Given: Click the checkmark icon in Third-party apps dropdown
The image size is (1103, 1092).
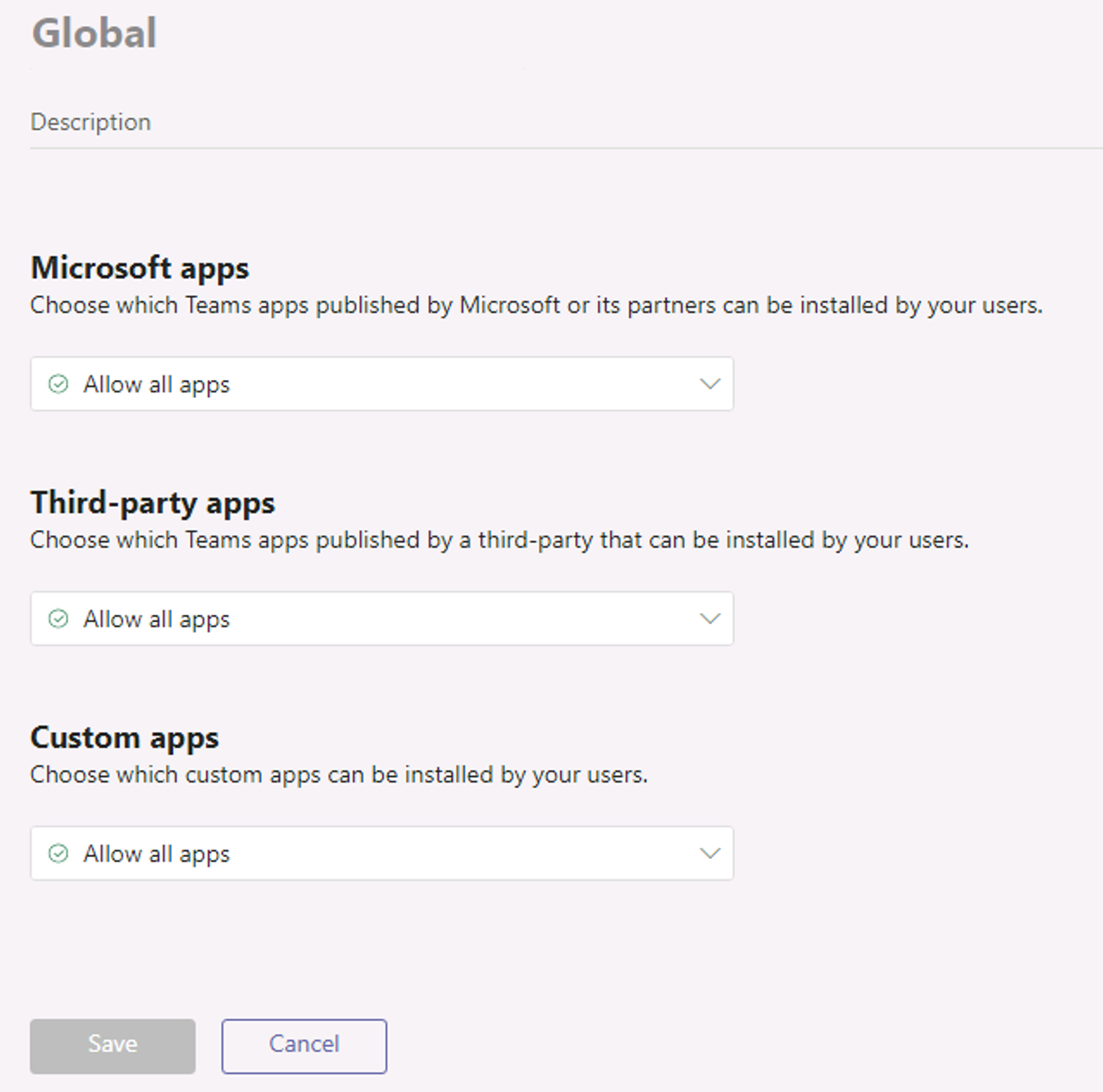Looking at the screenshot, I should point(57,618).
